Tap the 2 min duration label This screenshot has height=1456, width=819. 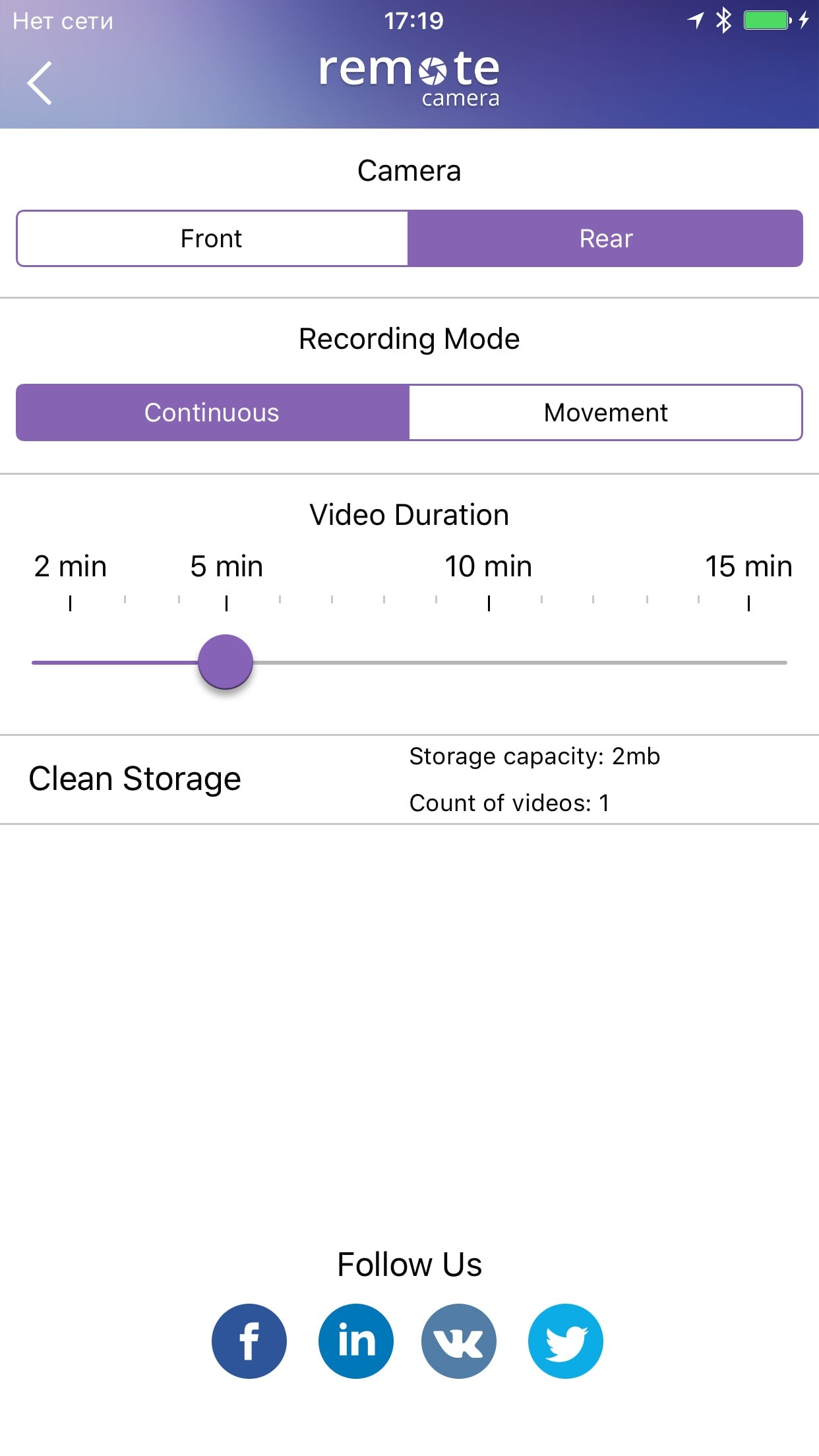pyautogui.click(x=70, y=566)
